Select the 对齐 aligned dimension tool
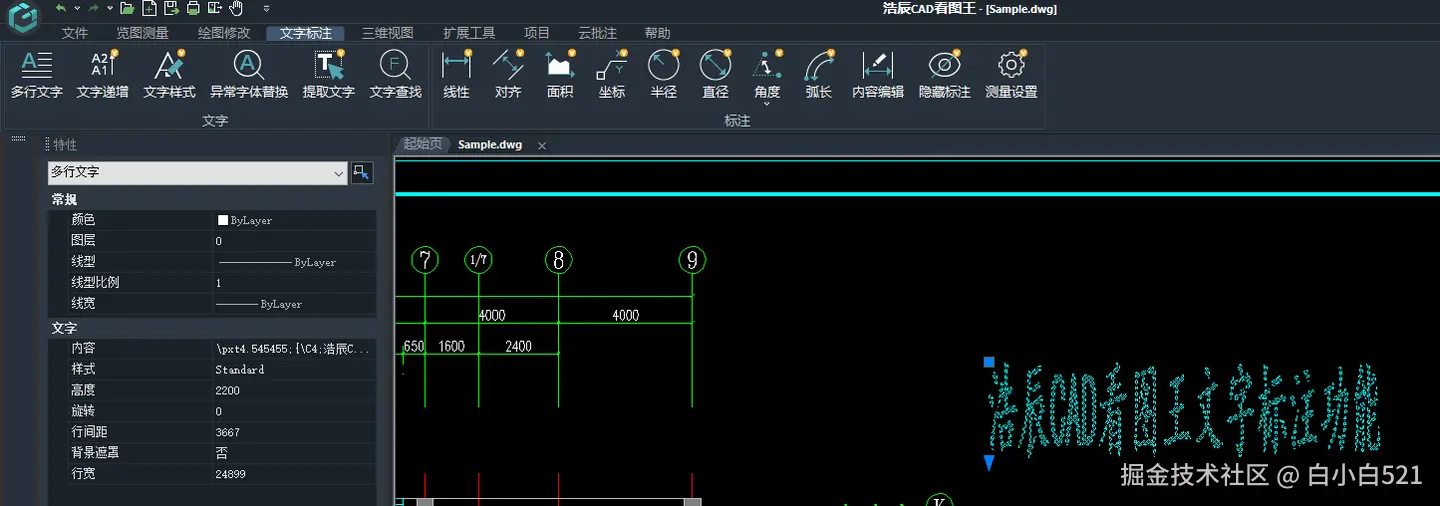The image size is (1440, 506). (x=508, y=76)
